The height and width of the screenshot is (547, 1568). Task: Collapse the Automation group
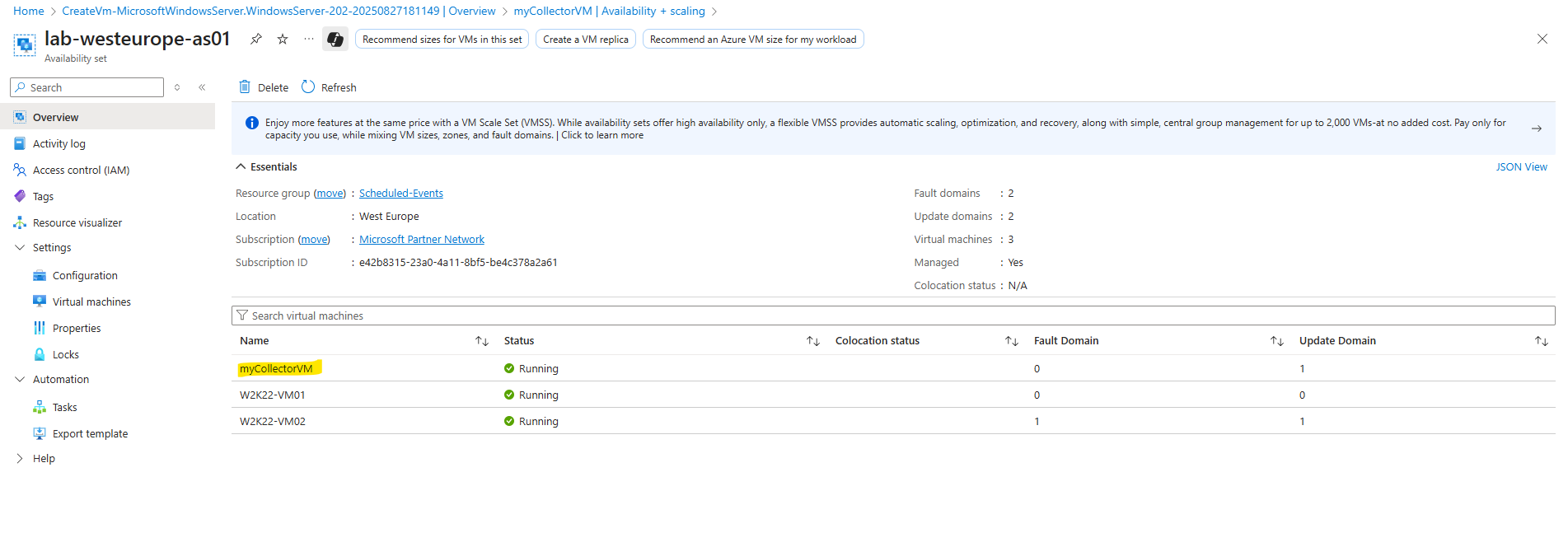[20, 379]
